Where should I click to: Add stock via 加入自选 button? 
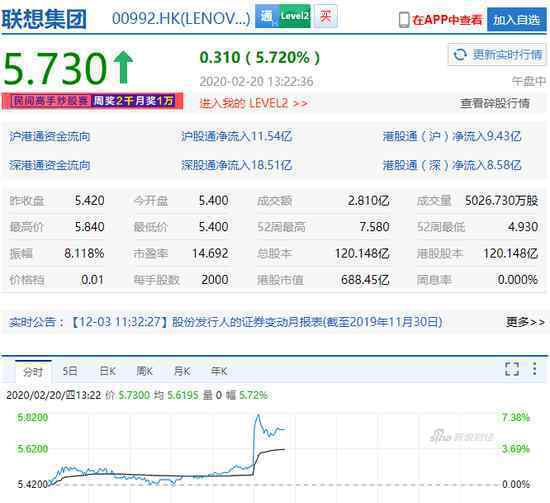[517, 20]
